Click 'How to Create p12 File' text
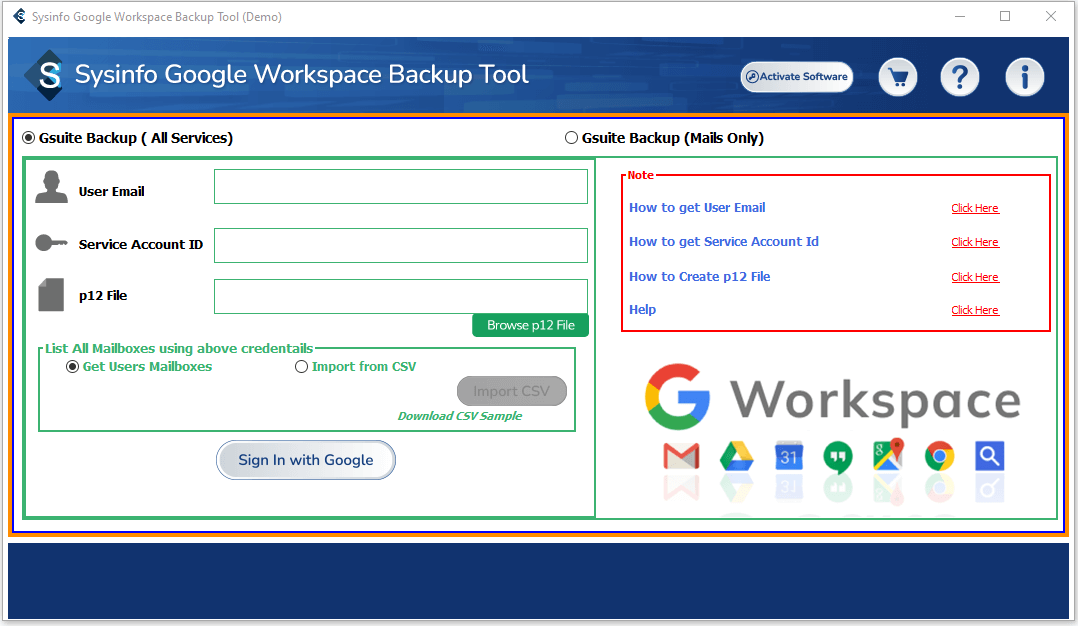This screenshot has height=626, width=1078. click(700, 276)
